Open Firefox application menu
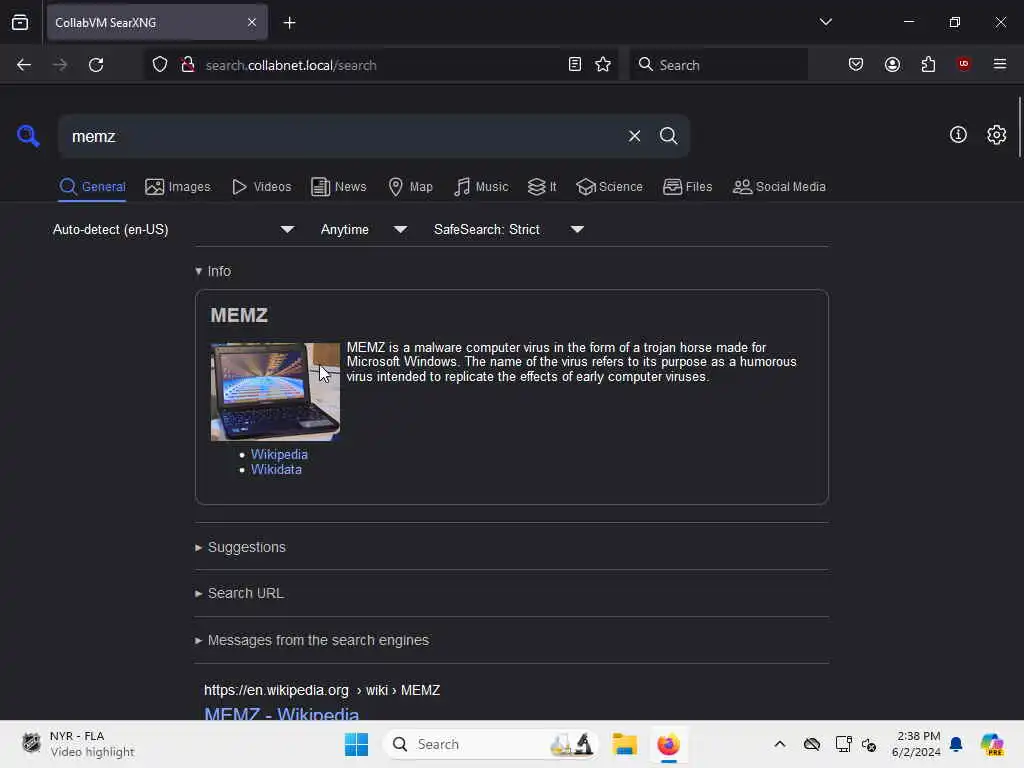Viewport: 1024px width, 768px height. coord(999,64)
